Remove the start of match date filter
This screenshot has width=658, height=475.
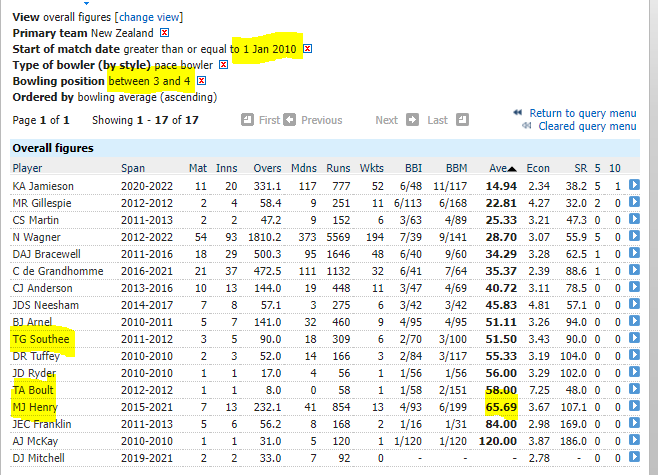308,49
